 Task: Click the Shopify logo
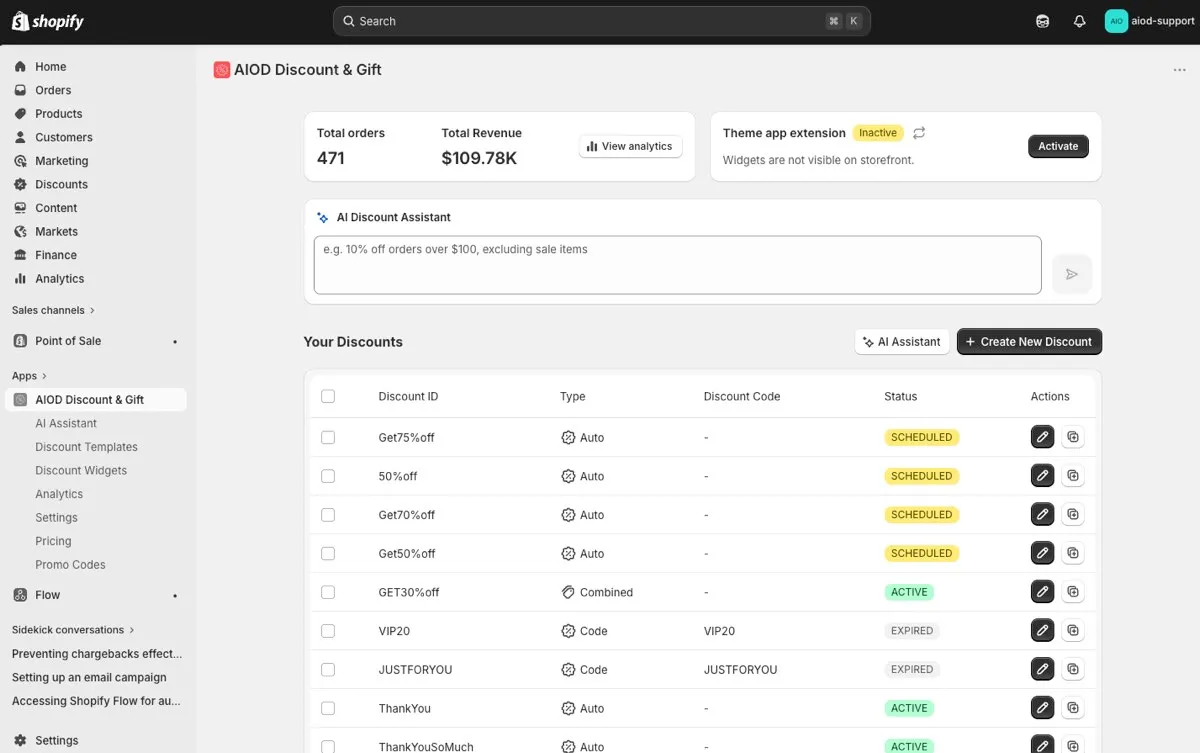coord(47,21)
